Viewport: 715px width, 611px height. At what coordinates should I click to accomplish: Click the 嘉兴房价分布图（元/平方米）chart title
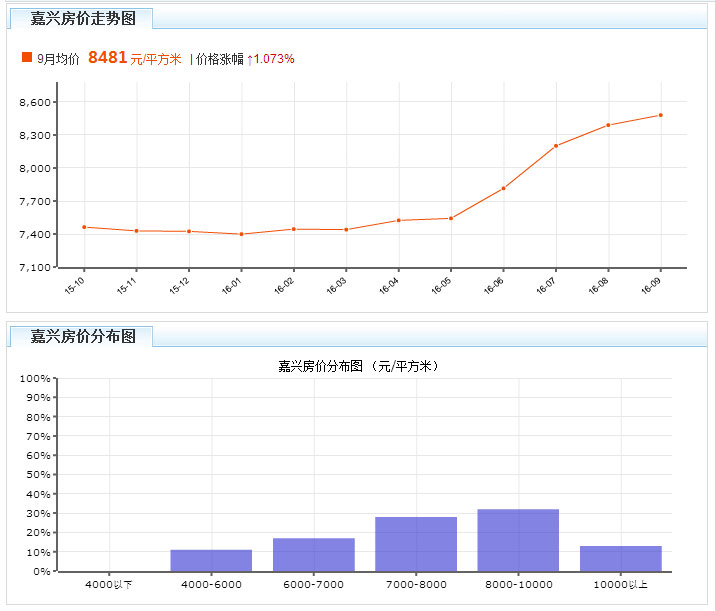coord(358,366)
